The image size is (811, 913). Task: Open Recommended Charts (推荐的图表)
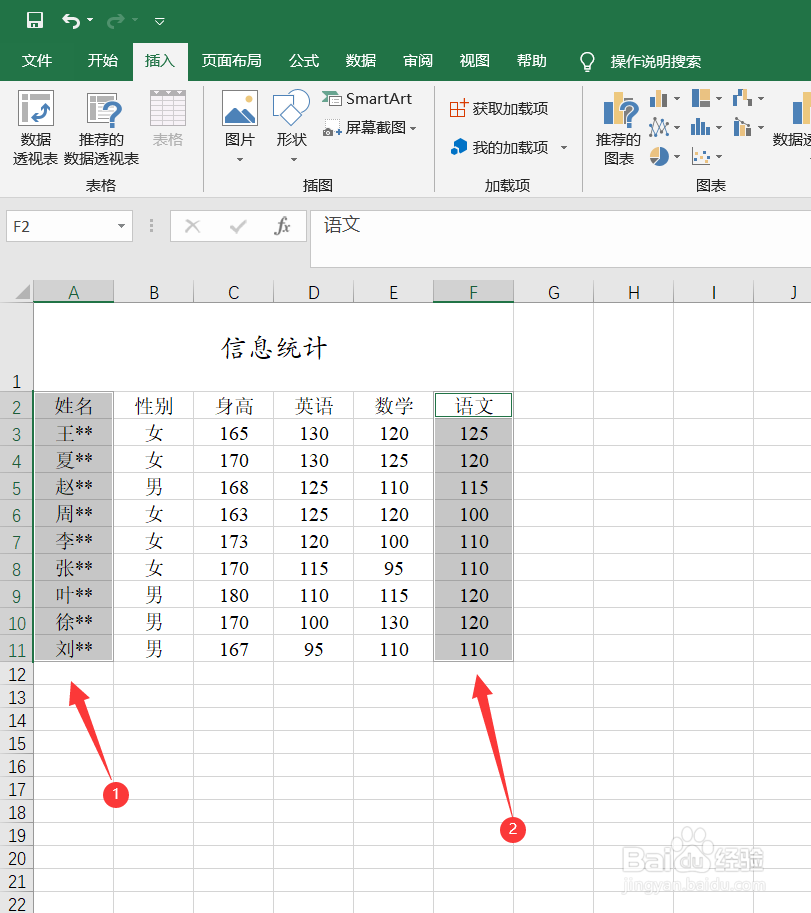(x=618, y=128)
